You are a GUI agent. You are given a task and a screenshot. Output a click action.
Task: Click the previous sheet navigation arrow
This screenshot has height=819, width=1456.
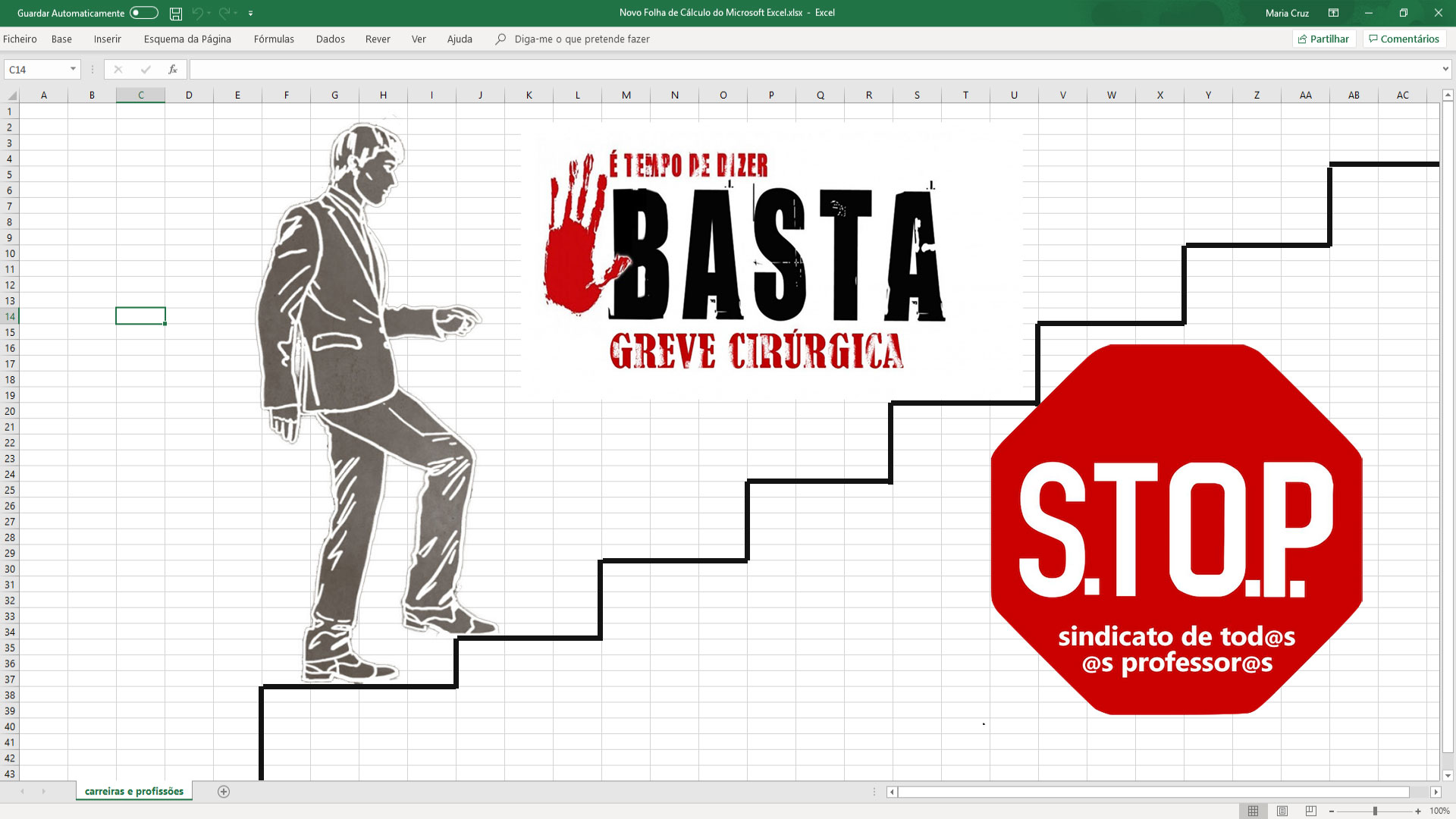[x=23, y=791]
